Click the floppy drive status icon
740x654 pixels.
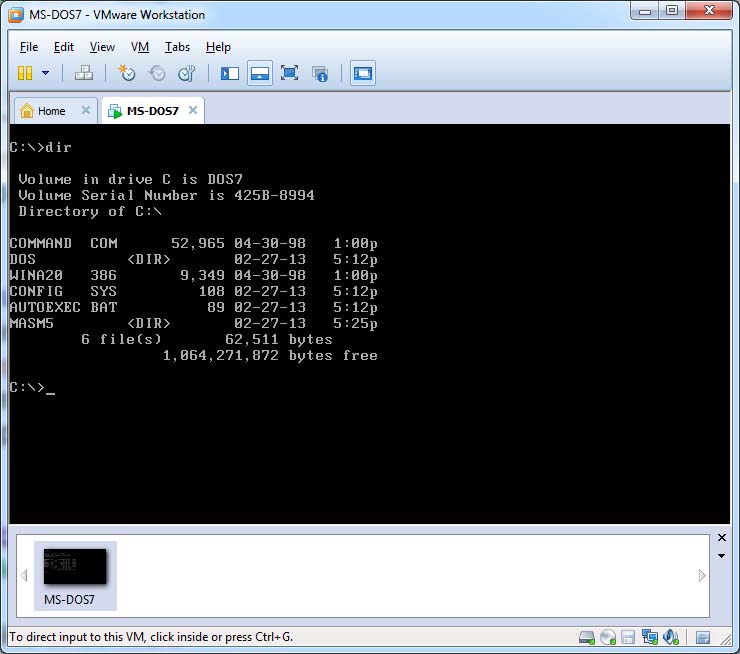(628, 637)
